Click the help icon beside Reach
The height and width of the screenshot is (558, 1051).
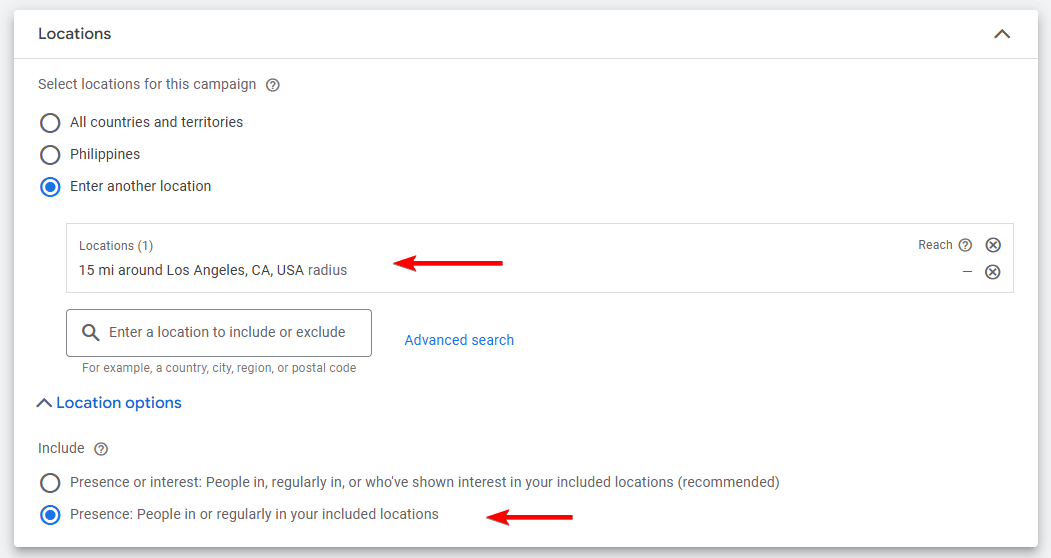coord(965,245)
